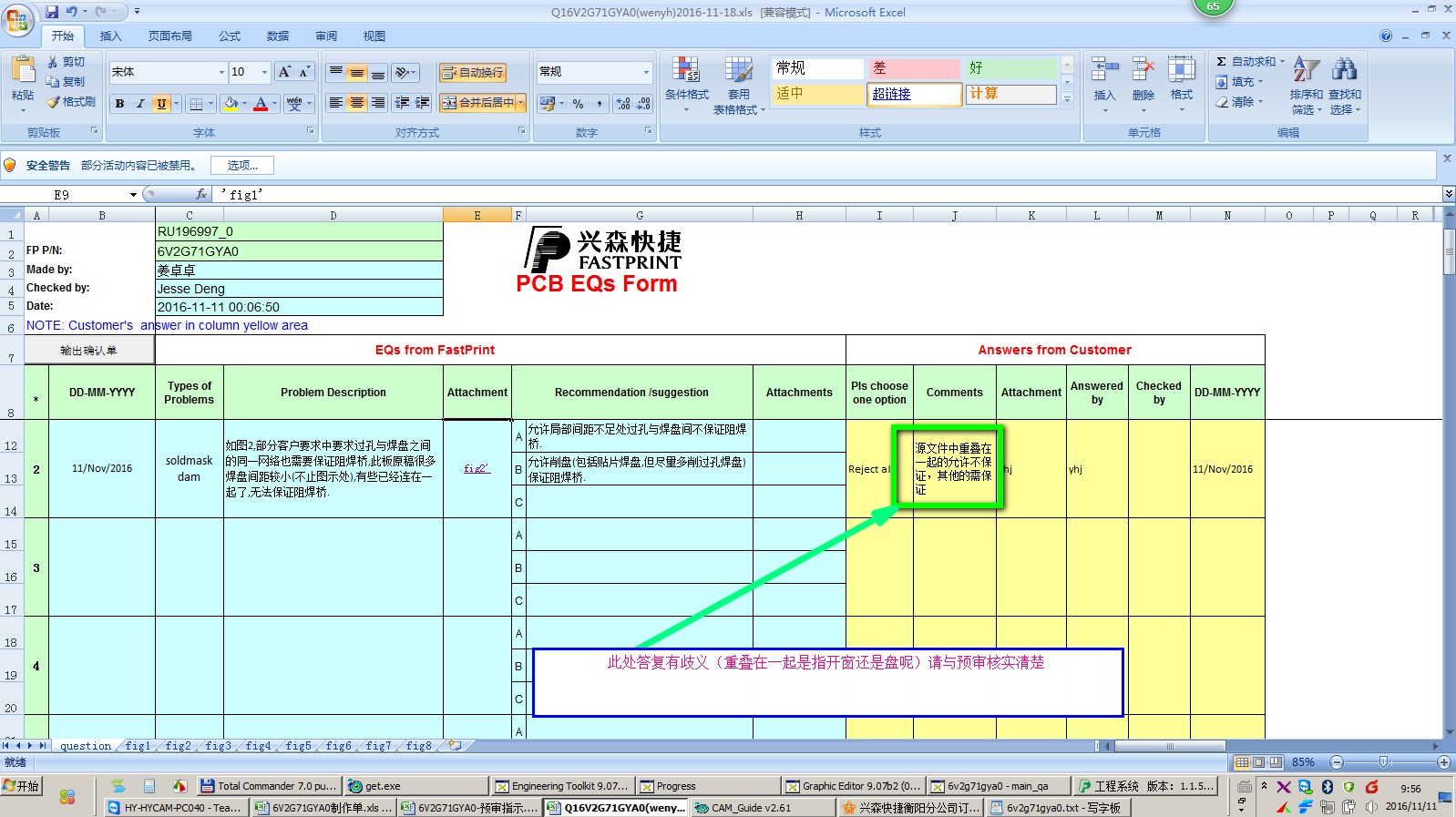Image resolution: width=1456 pixels, height=817 pixels.
Task: Click the 输出确认单 button
Action: pos(88,351)
